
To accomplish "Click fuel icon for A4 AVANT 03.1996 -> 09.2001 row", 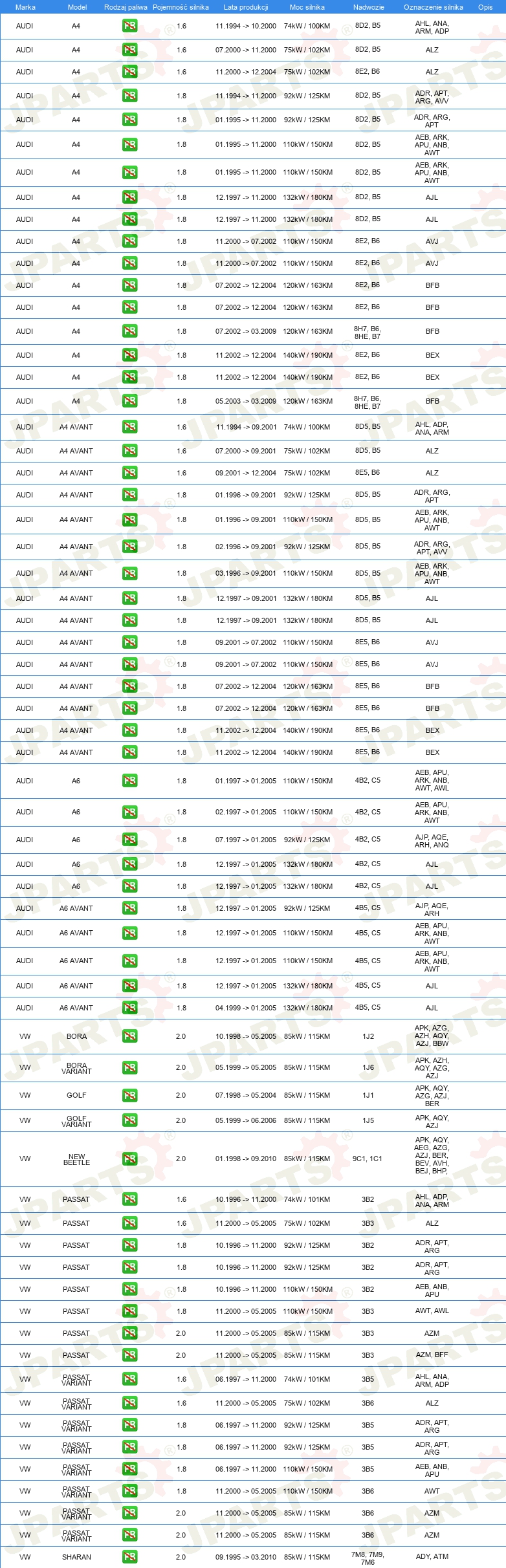I will pos(129,573).
